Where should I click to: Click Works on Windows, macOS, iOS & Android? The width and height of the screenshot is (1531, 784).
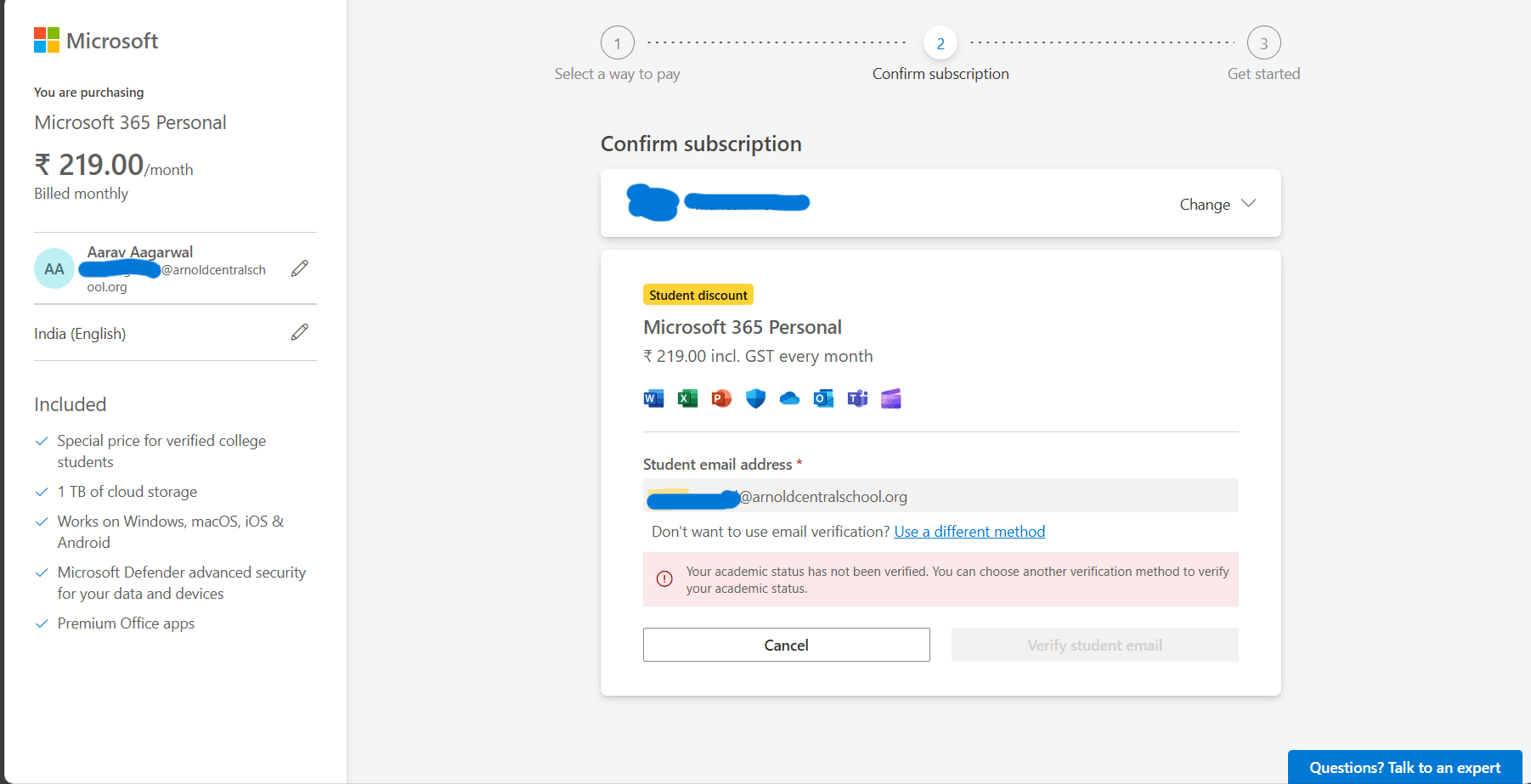[x=171, y=532]
